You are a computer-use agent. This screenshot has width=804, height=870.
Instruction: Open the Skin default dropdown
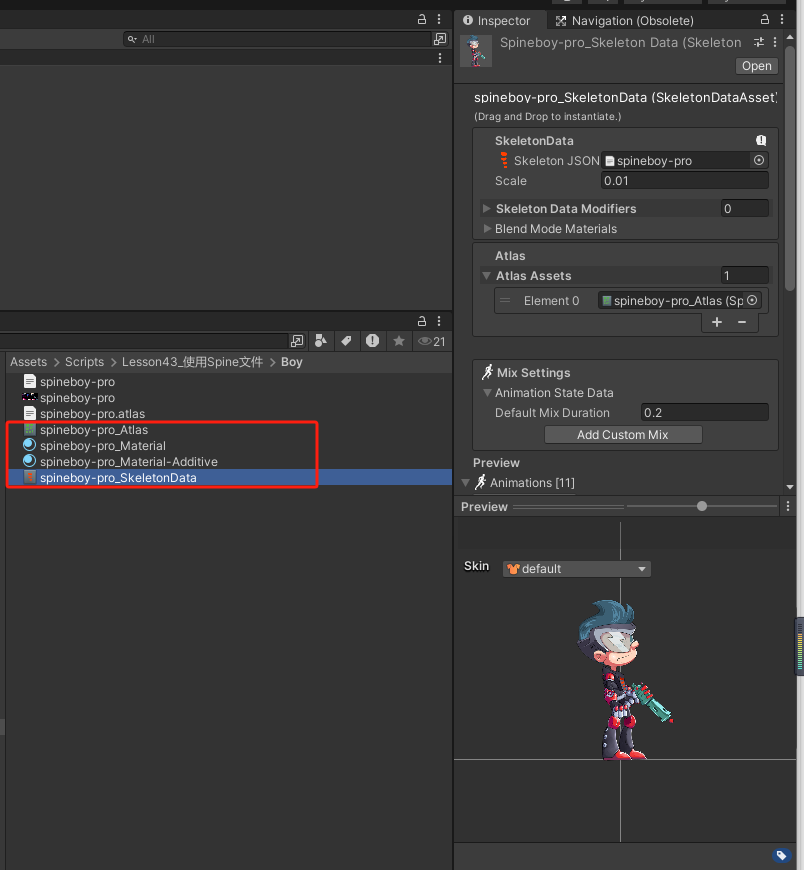coord(577,569)
